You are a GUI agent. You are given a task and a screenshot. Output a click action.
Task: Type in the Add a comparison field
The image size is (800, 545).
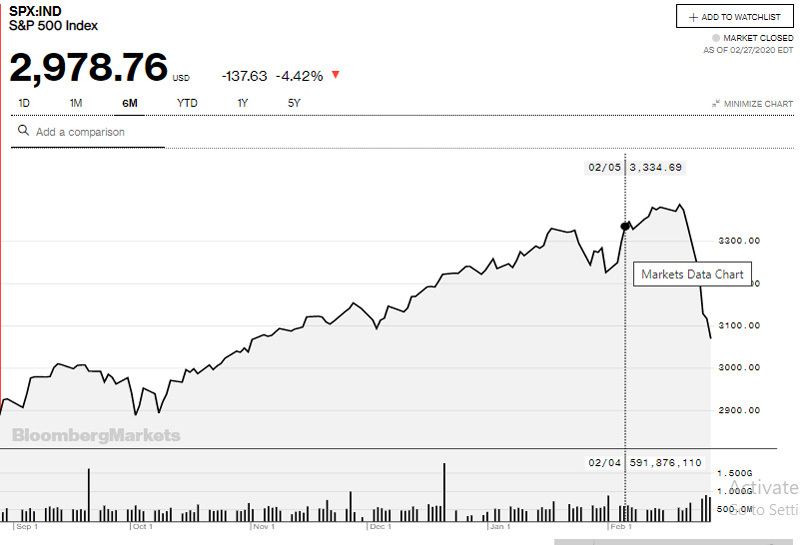(95, 132)
